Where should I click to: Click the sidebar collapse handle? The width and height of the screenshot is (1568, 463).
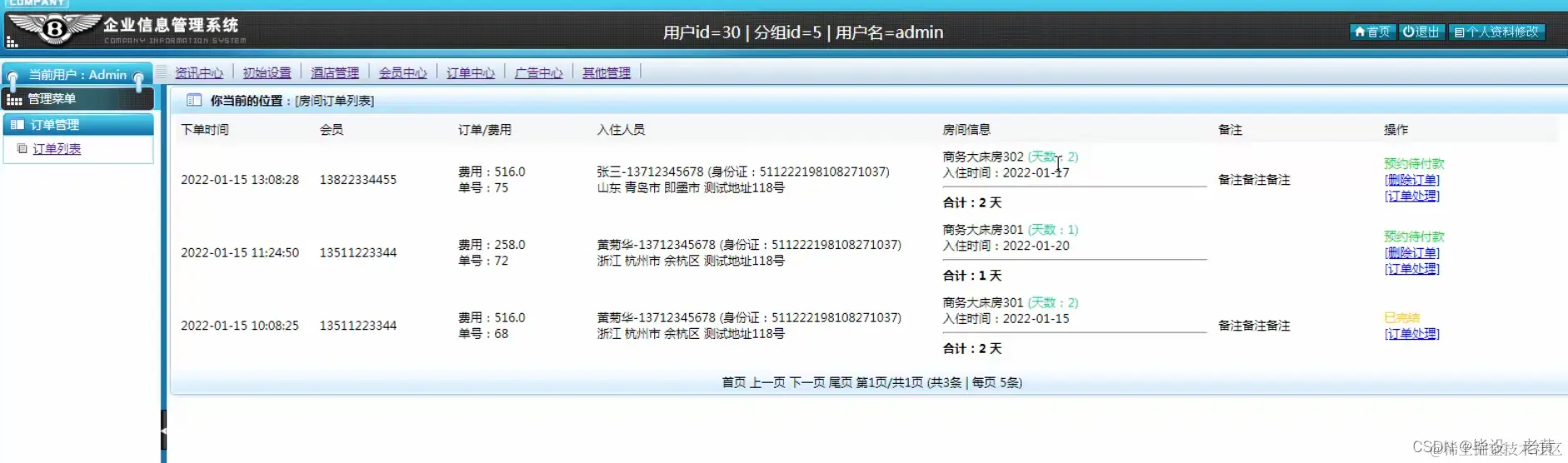tap(164, 430)
